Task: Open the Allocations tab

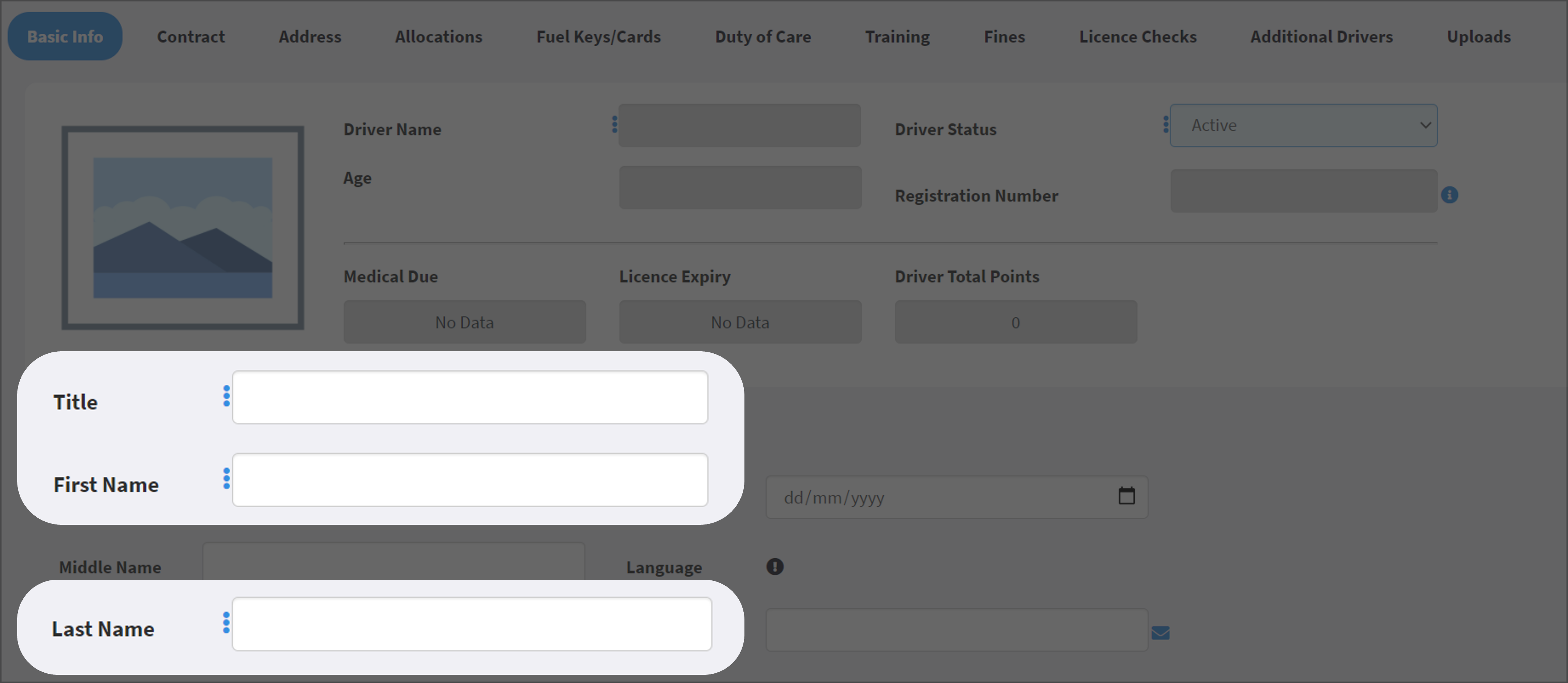Action: [438, 37]
